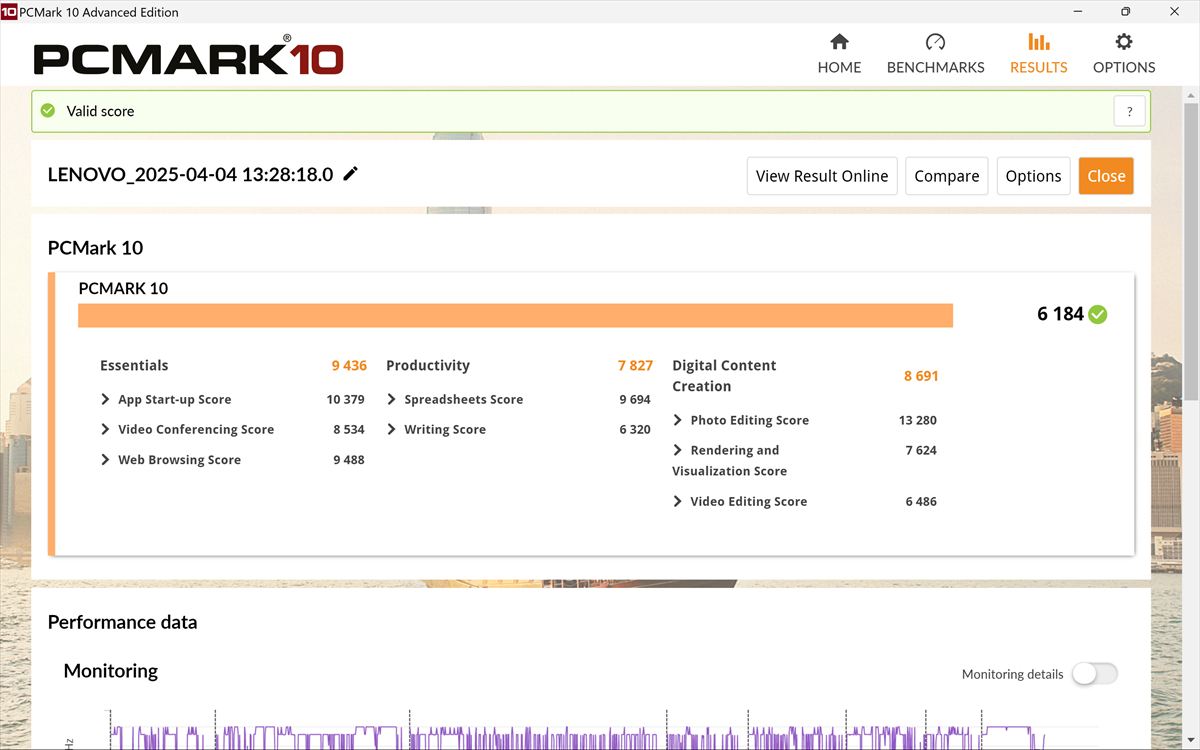Screen dimensions: 1200x750
Task: Click Web Browsing value 9 488
Action: pyautogui.click(x=349, y=460)
